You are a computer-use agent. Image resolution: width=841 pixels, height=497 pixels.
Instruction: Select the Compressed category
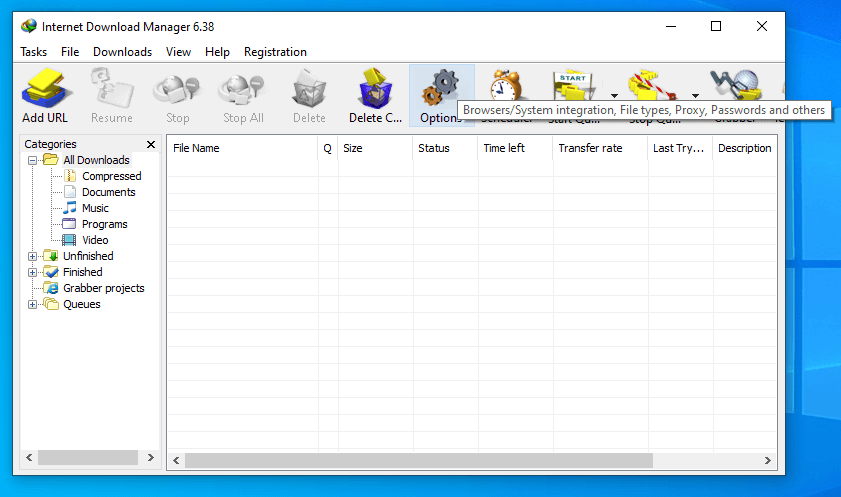[112, 176]
